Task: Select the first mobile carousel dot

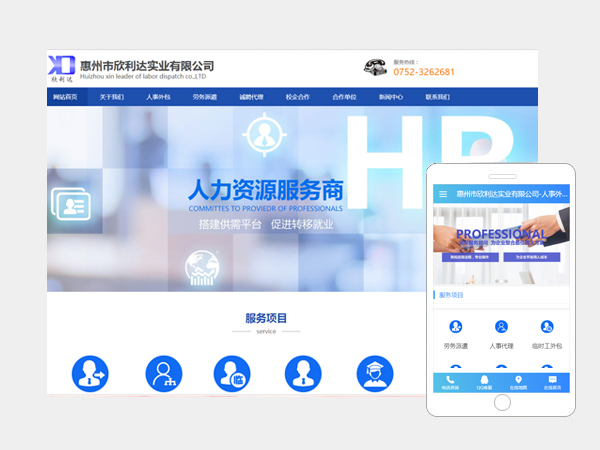Action: (x=497, y=281)
